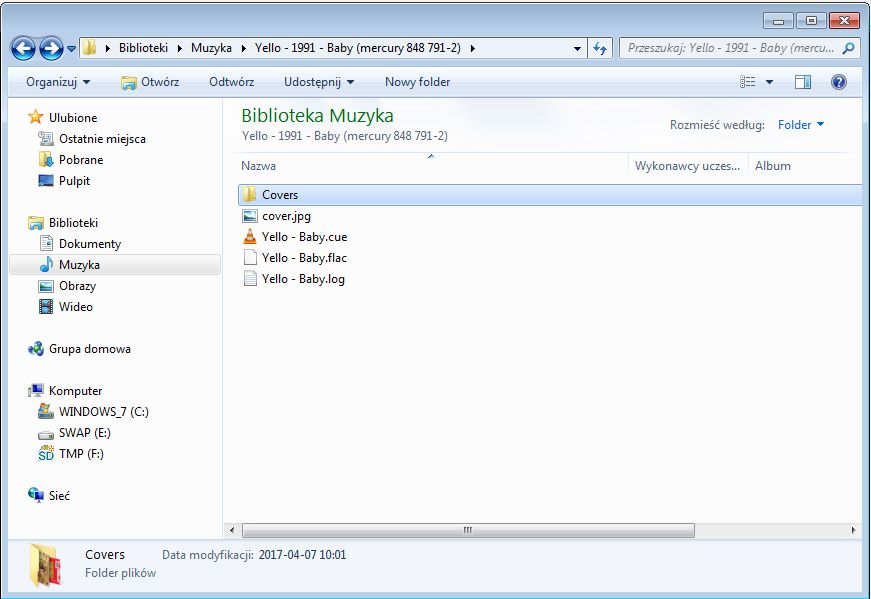This screenshot has height=599, width=871.
Task: Click the Data modyfikacji value 2017-04-07 10:01
Action: [302, 555]
